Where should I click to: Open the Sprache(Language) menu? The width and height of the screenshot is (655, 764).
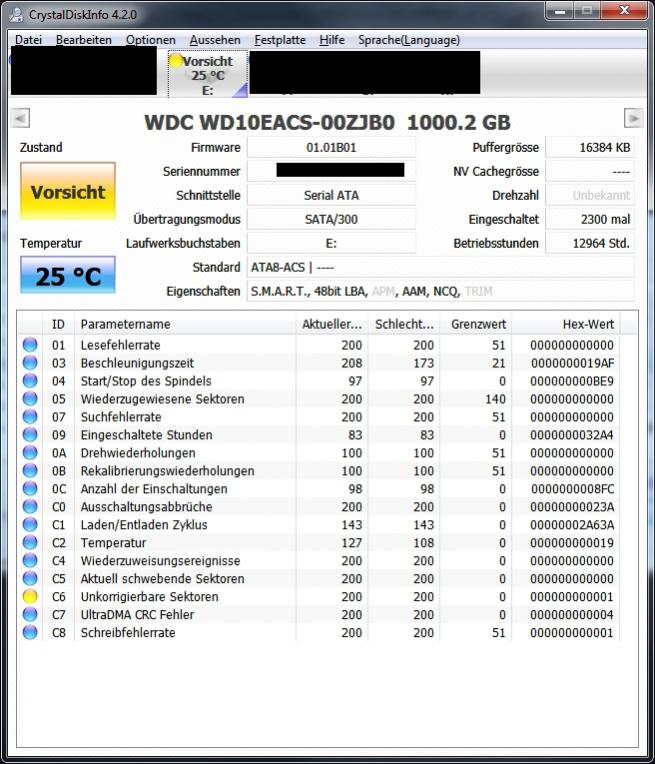(409, 40)
